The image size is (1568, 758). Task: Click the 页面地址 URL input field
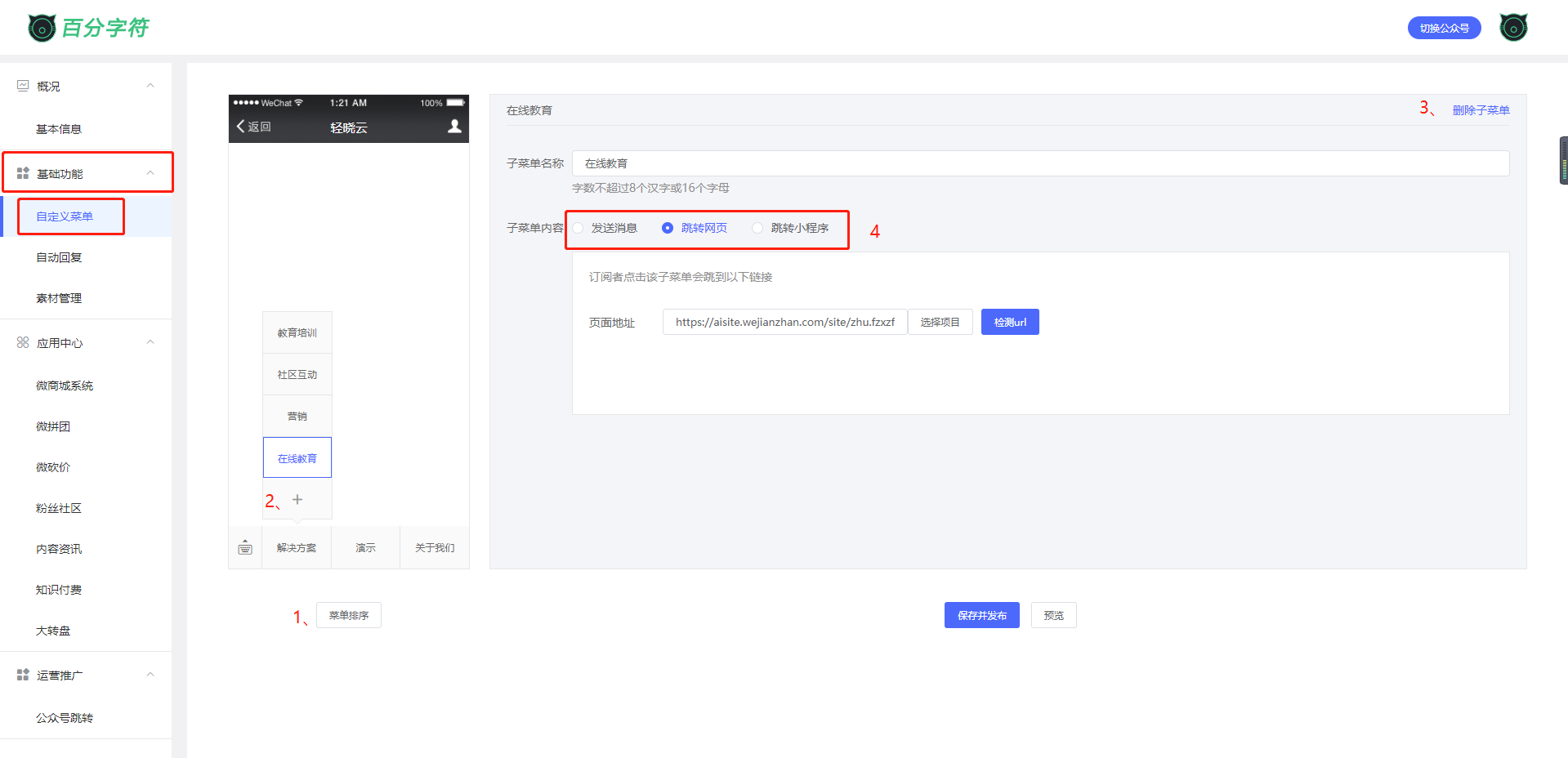click(x=784, y=322)
